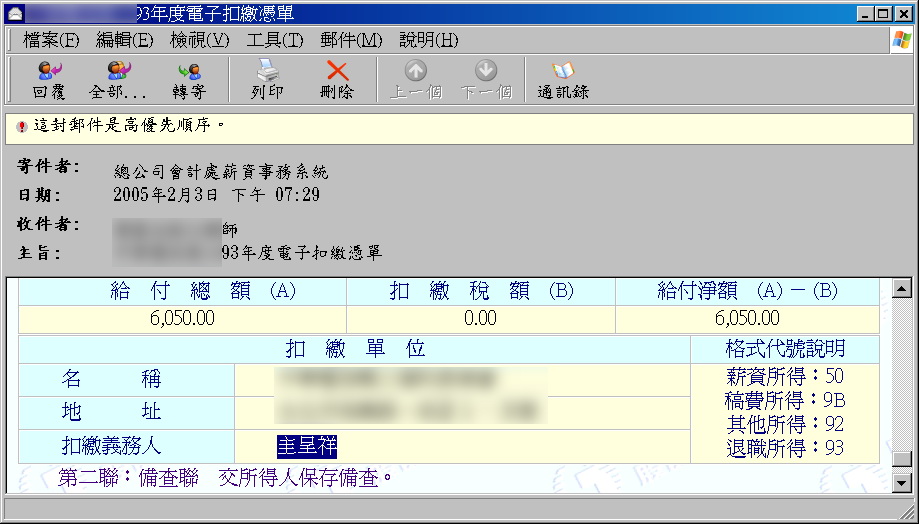Forward the message with 轉寄 icon
This screenshot has height=524, width=919.
pyautogui.click(x=189, y=80)
